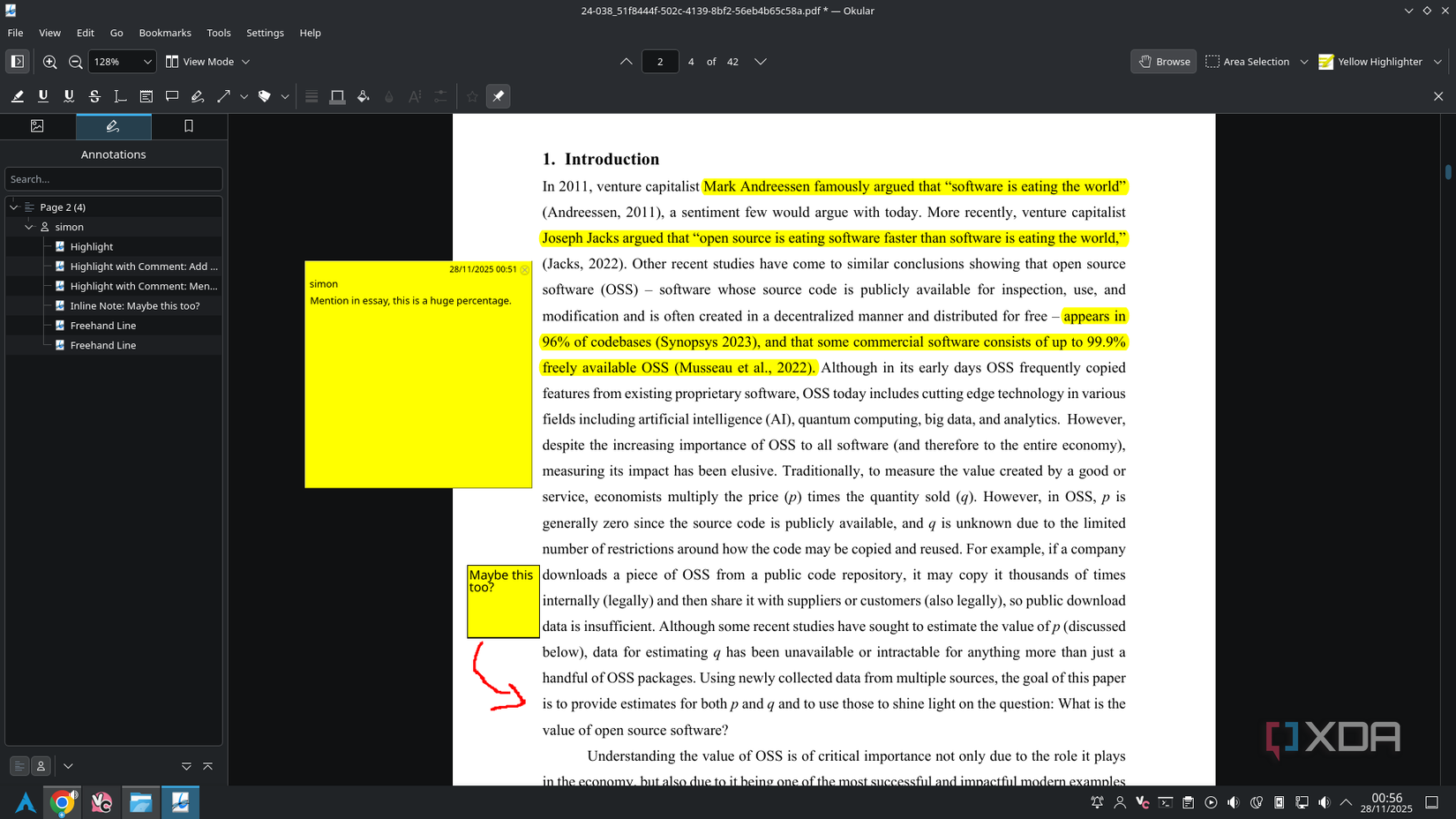Click the zoom in magnifier icon

point(50,62)
